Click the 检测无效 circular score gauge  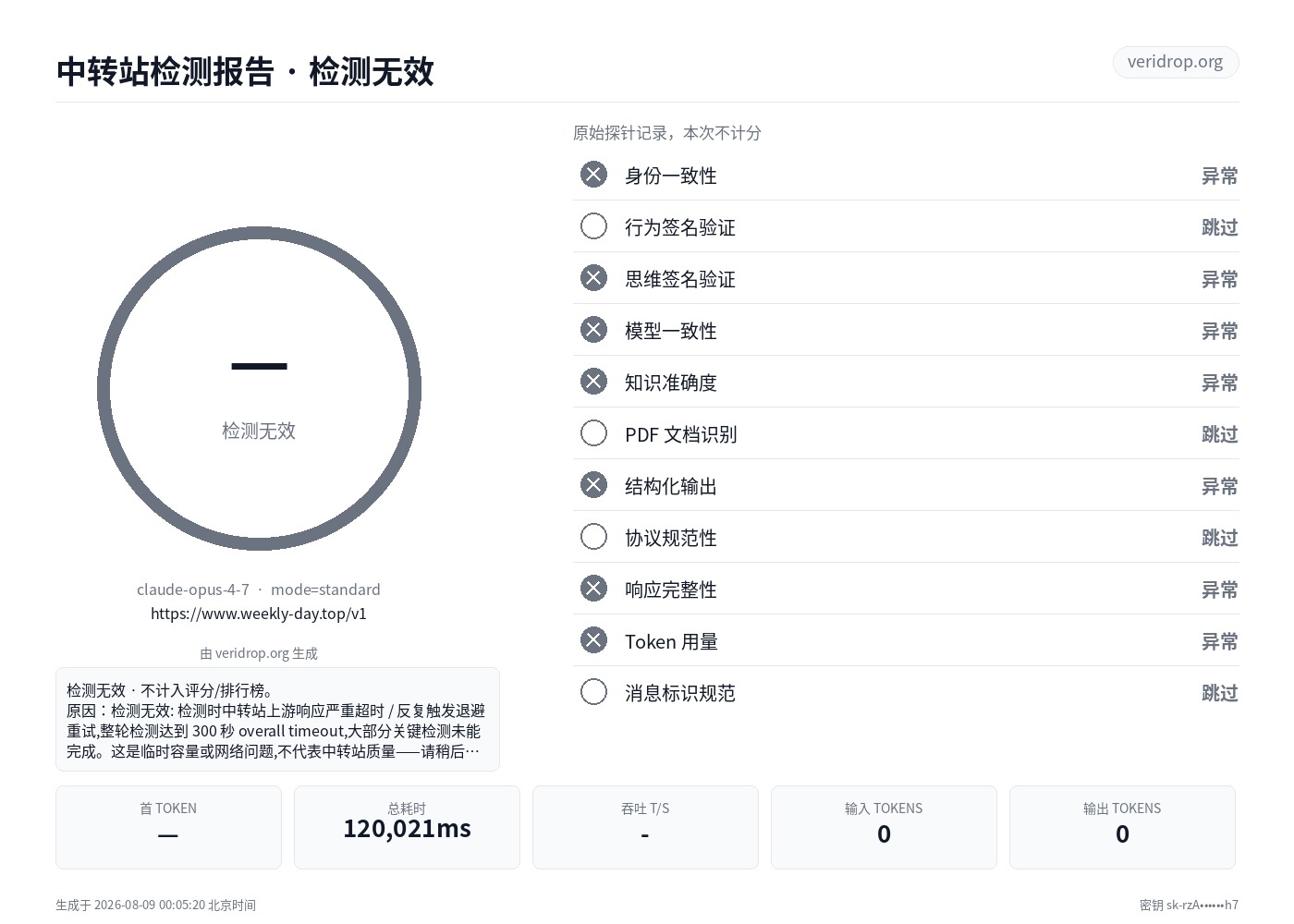pyautogui.click(x=259, y=388)
